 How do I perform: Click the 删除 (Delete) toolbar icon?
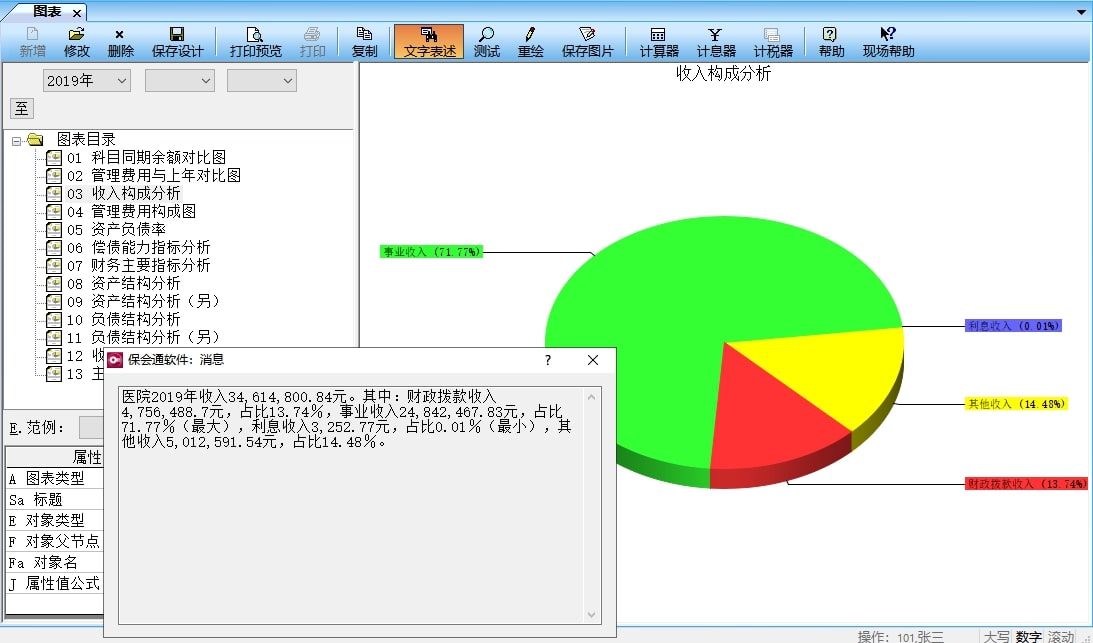(x=120, y=41)
